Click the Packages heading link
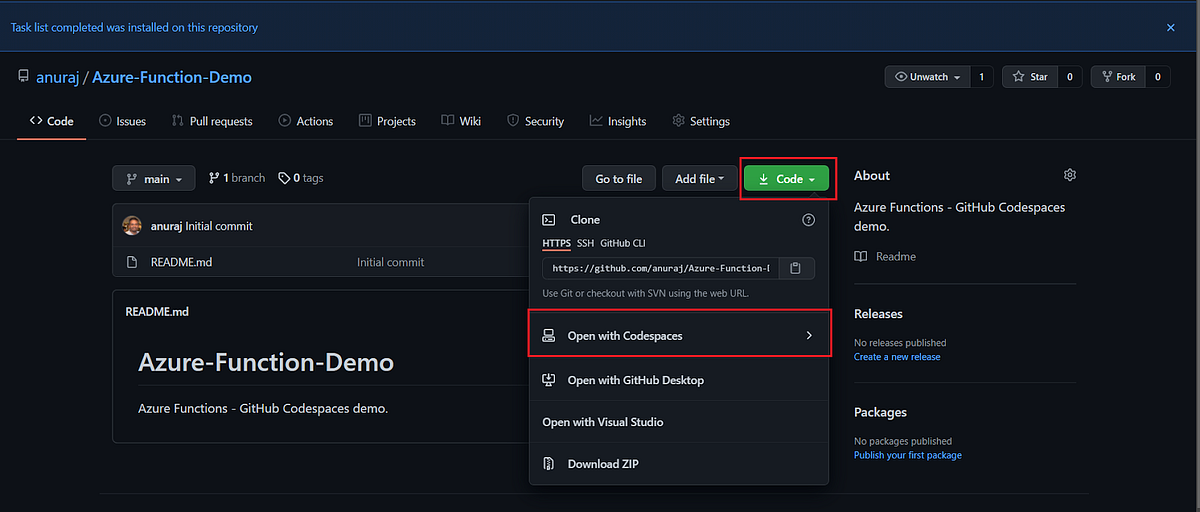This screenshot has height=512, width=1200. [x=880, y=412]
